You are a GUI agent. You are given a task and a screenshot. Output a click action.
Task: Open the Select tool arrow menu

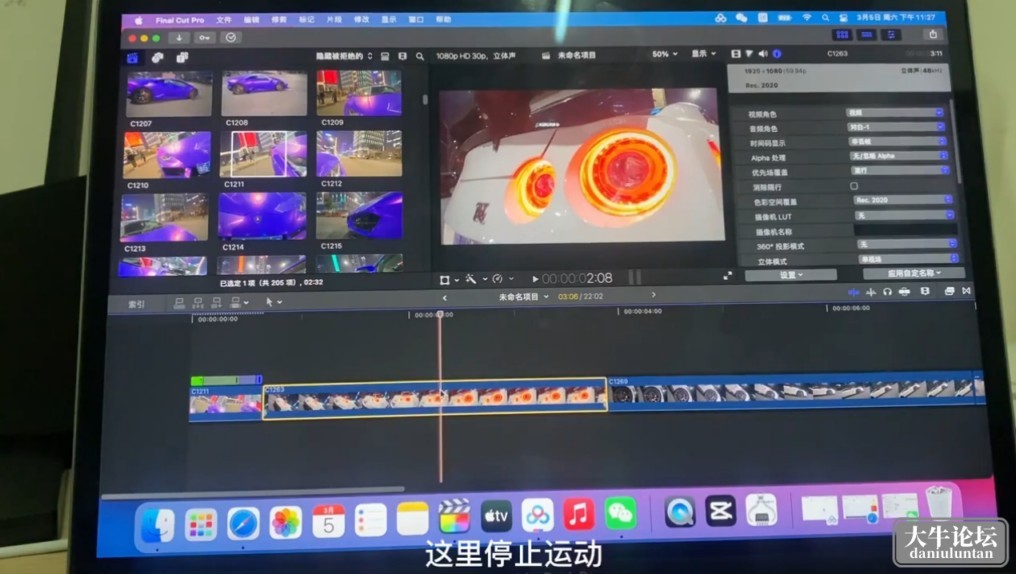tap(273, 302)
